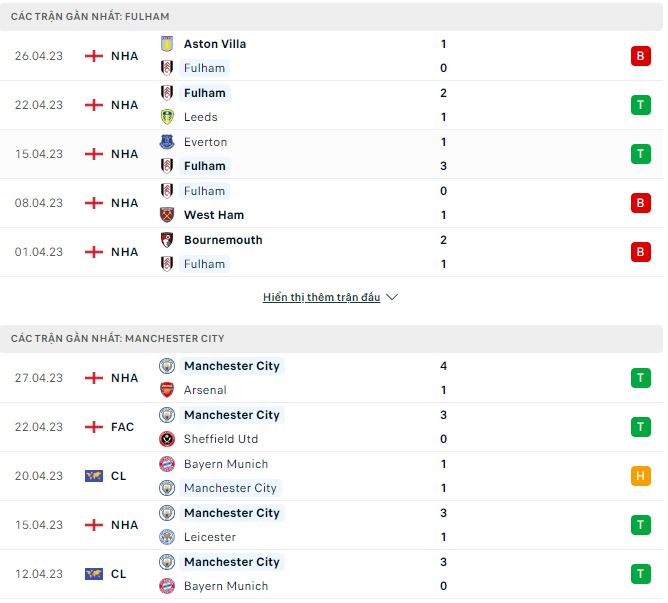Select the Fulham recent matches header
Viewport: 668px width, 603px height.
(x=90, y=17)
